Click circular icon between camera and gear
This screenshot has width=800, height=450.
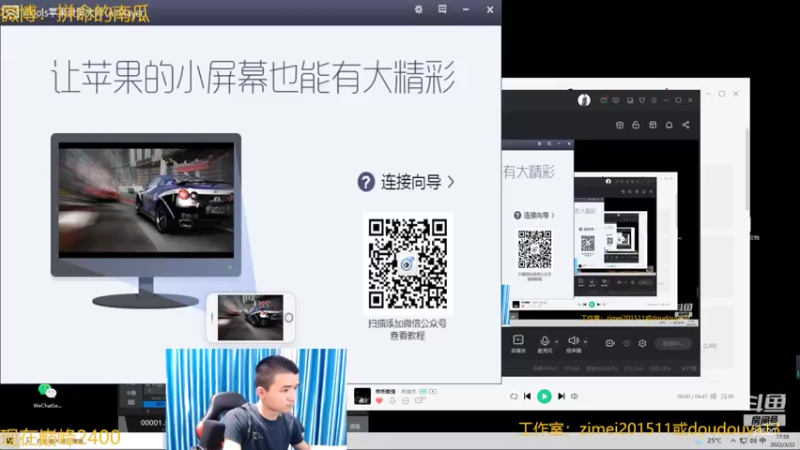(627, 343)
